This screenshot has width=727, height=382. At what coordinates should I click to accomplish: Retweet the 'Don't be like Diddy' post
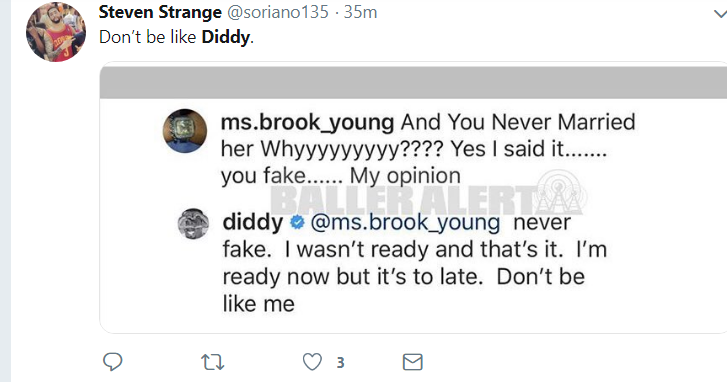(x=213, y=362)
